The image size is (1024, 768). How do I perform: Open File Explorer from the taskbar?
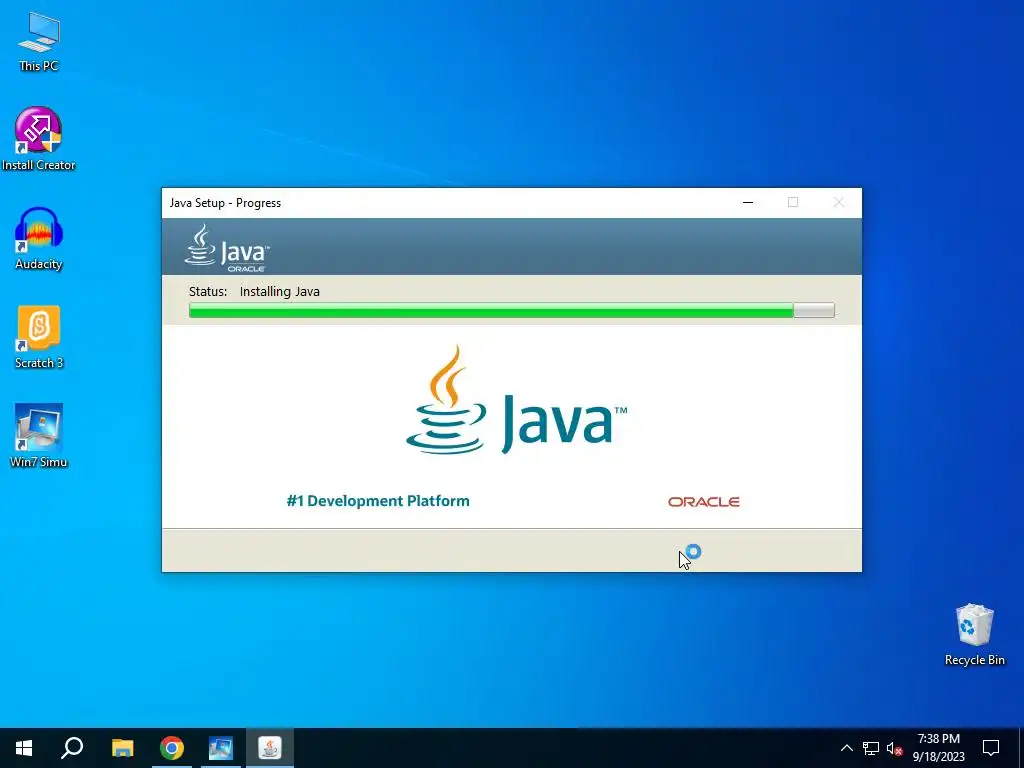pos(122,748)
